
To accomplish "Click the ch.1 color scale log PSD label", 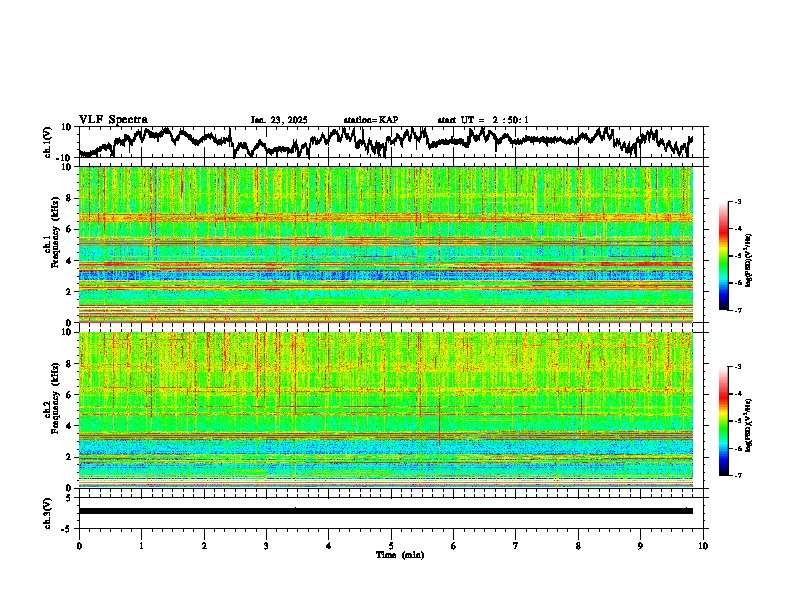I will [x=749, y=260].
